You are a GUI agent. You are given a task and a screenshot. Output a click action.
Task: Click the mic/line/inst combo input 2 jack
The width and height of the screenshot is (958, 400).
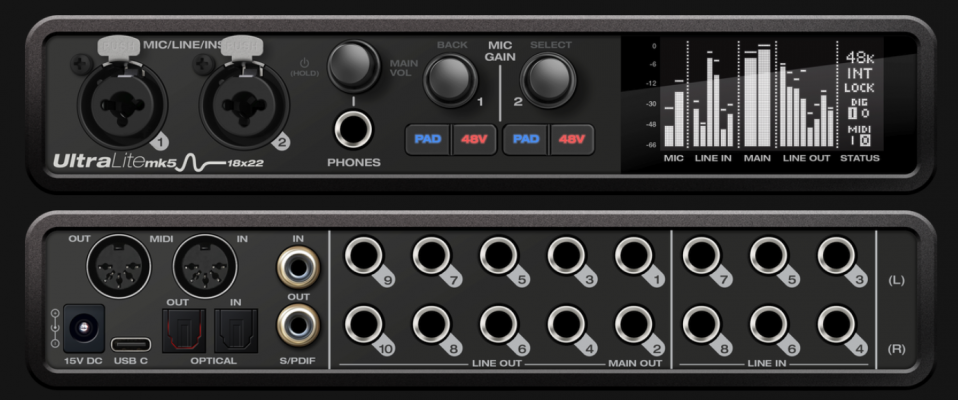coord(244,104)
